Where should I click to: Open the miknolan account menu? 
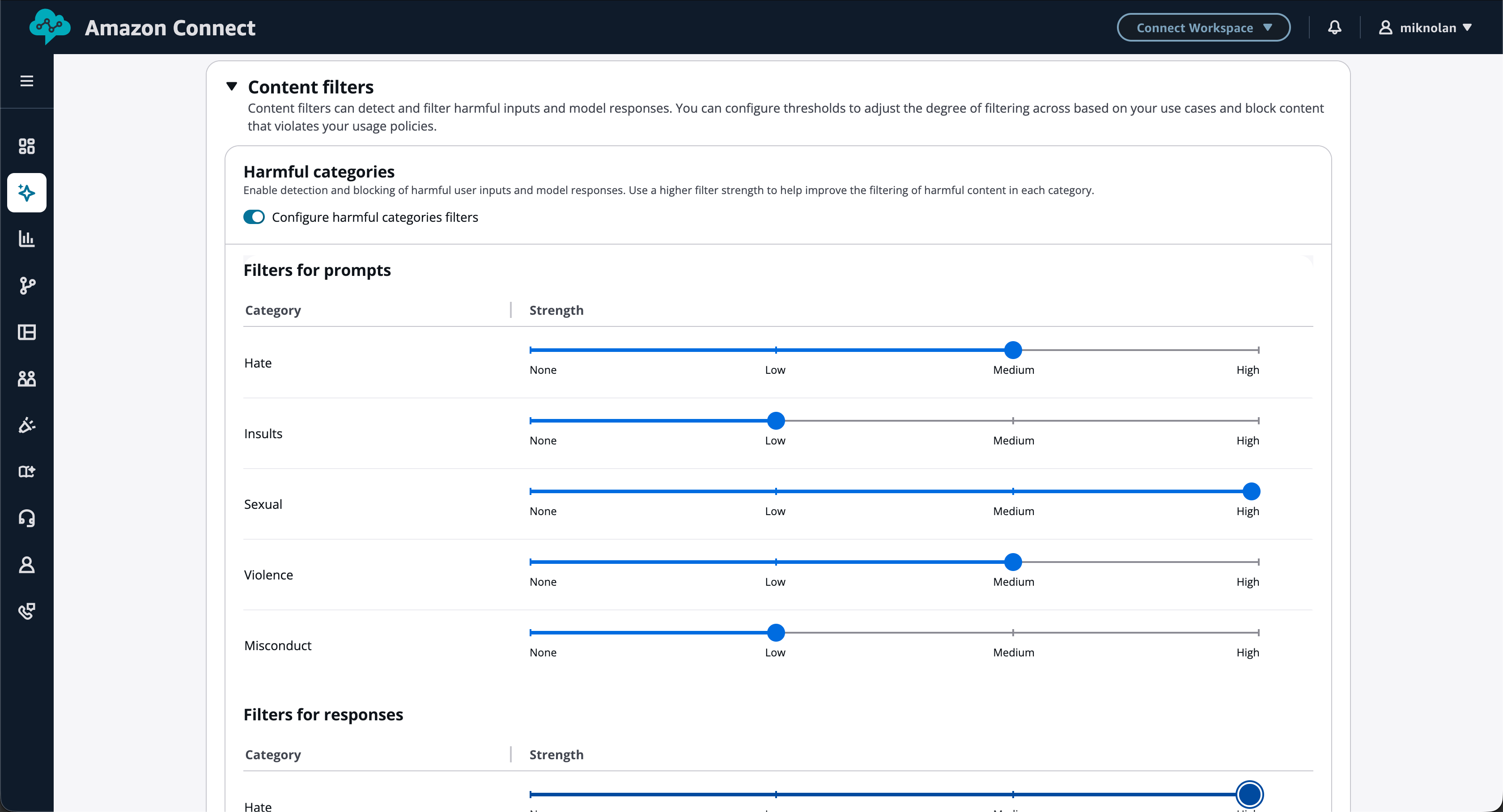[x=1427, y=27]
